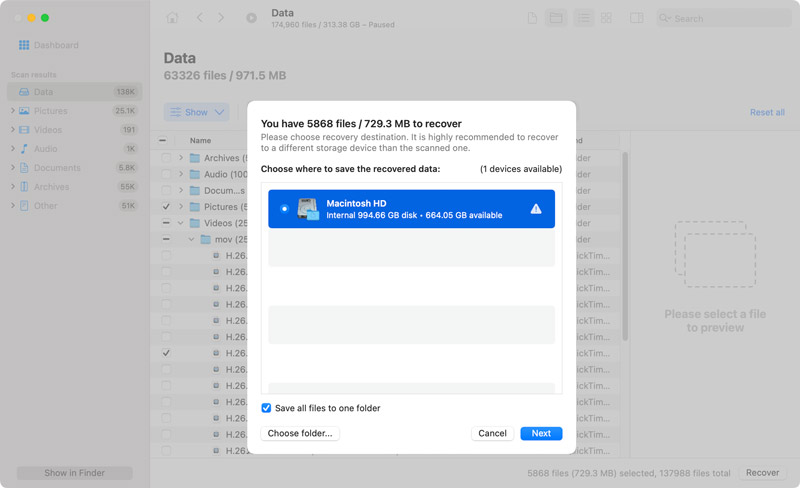800x488 pixels.
Task: Click the back navigation arrow
Action: (x=199, y=18)
